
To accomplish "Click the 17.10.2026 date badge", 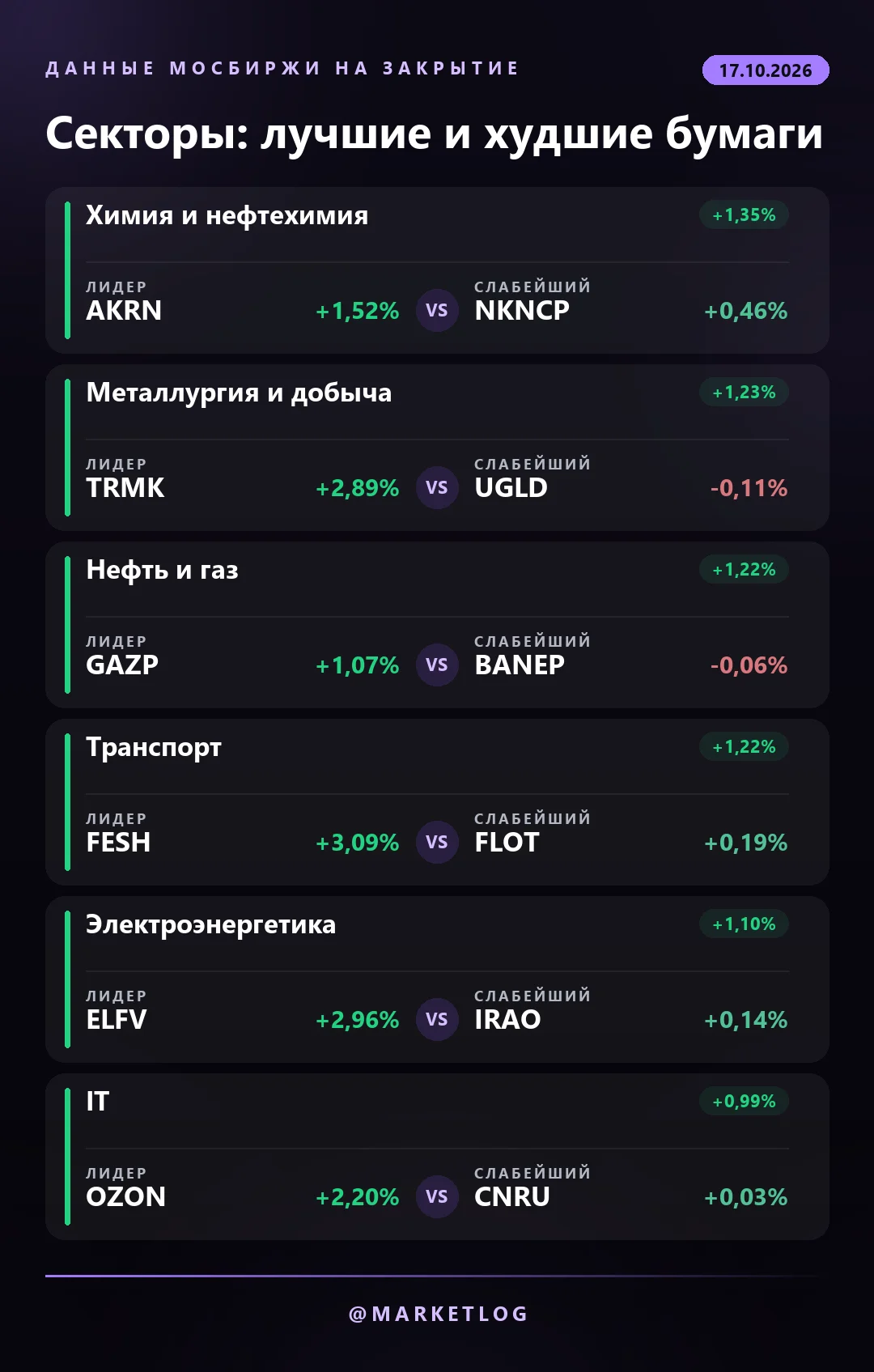I will [x=766, y=70].
